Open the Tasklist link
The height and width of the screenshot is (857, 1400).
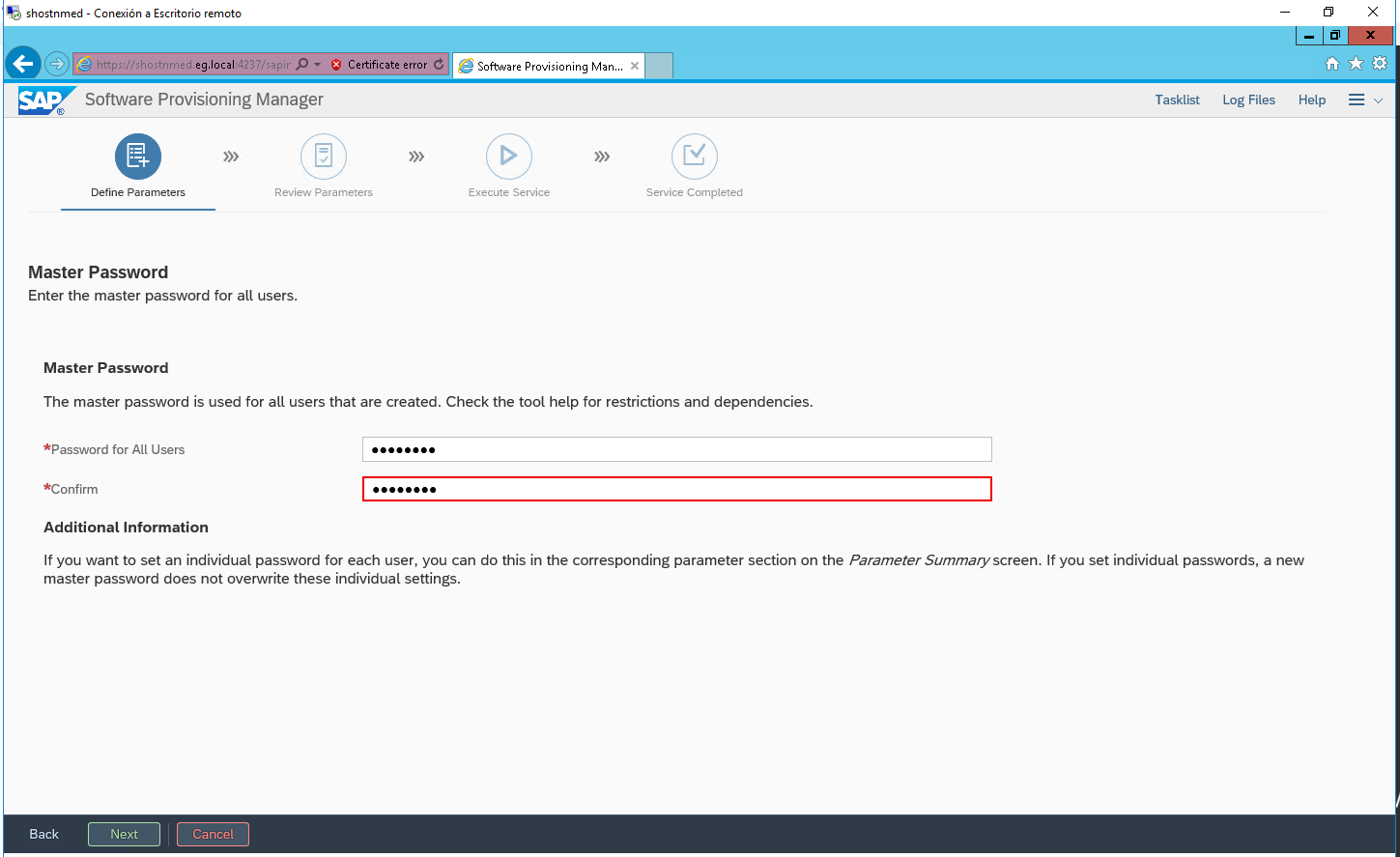pyautogui.click(x=1177, y=100)
